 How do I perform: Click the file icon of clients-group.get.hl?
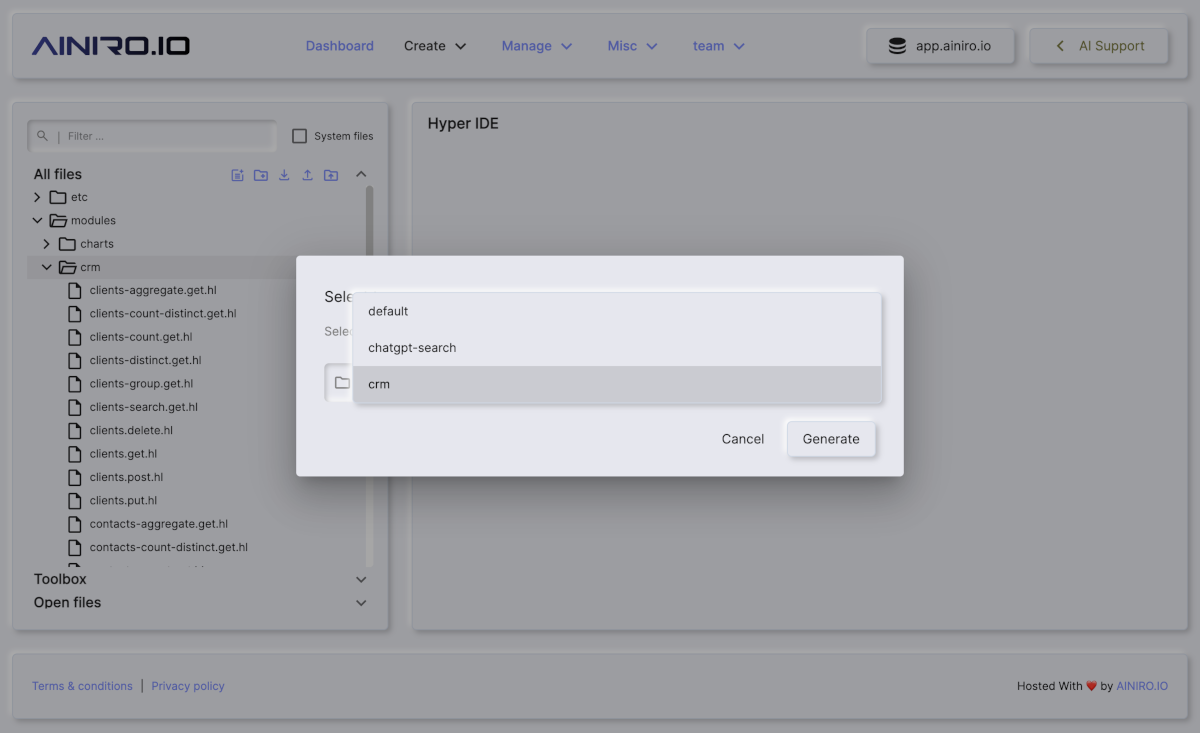click(75, 384)
